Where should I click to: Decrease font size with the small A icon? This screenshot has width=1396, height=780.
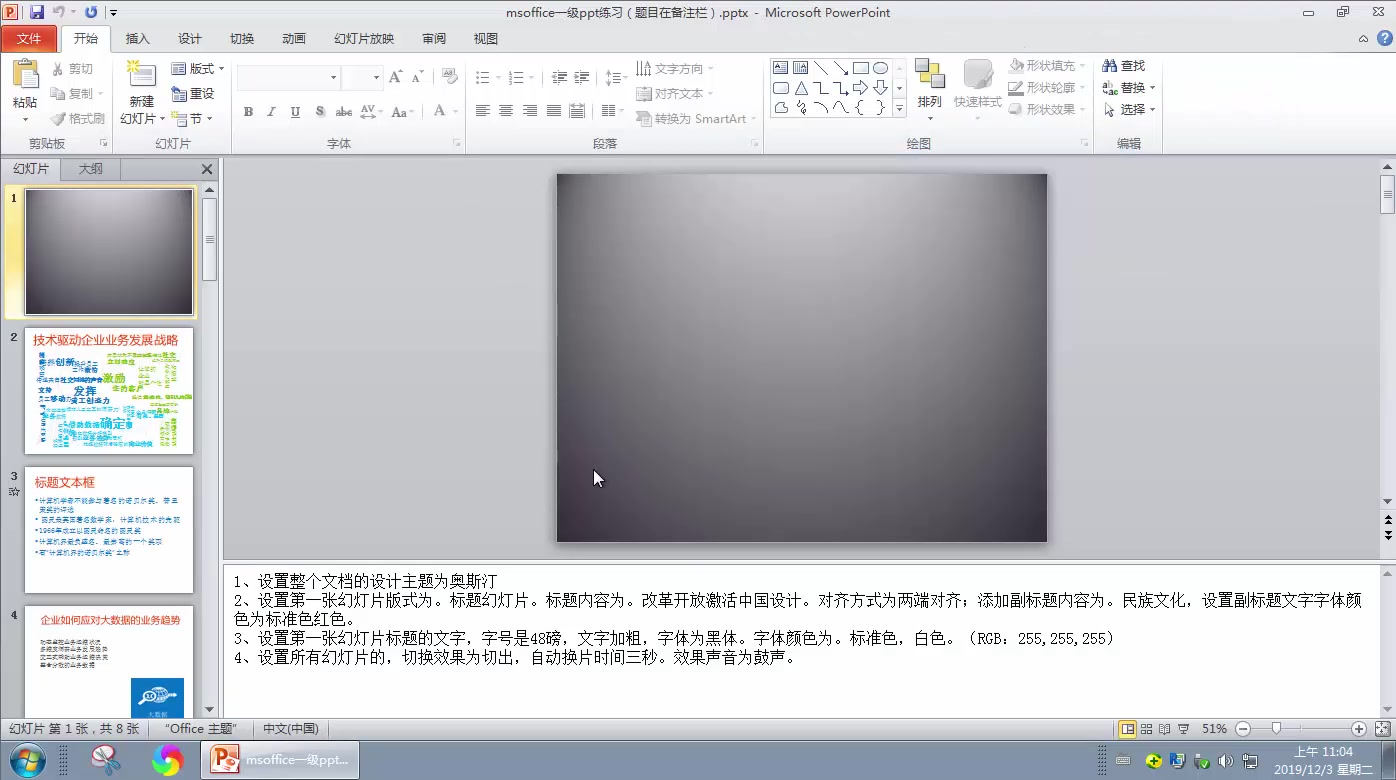pyautogui.click(x=416, y=78)
